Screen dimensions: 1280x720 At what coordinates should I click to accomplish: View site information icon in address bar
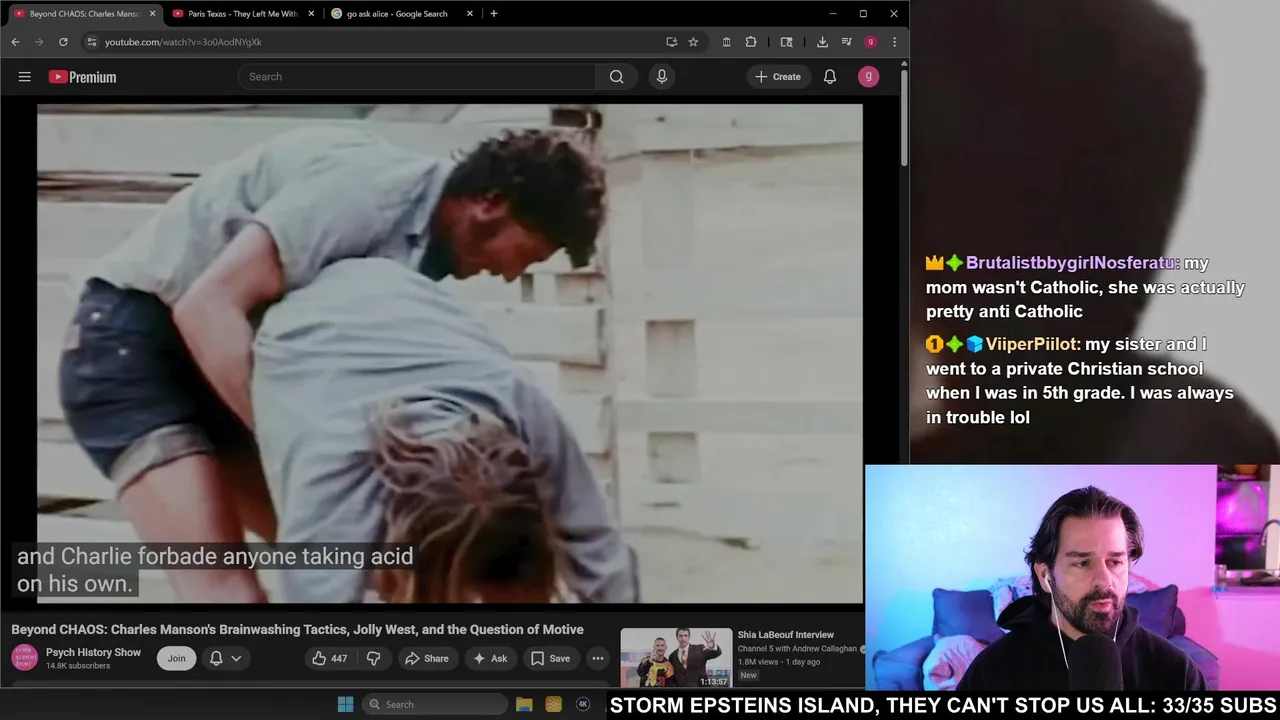coord(92,42)
